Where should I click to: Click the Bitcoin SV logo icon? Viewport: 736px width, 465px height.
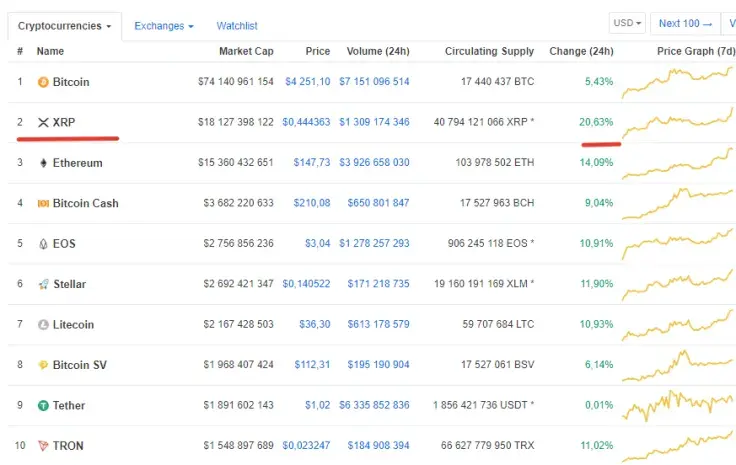(x=43, y=365)
